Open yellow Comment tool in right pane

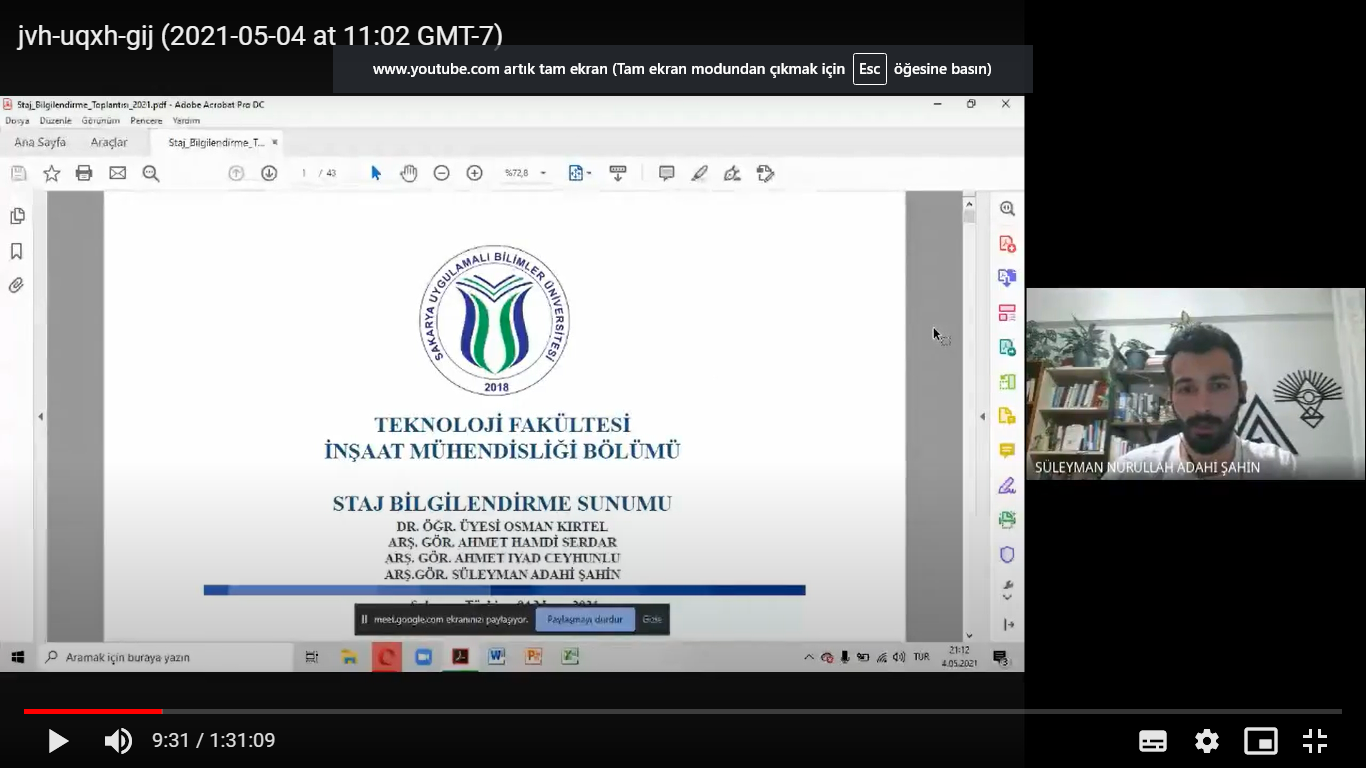tap(1007, 451)
